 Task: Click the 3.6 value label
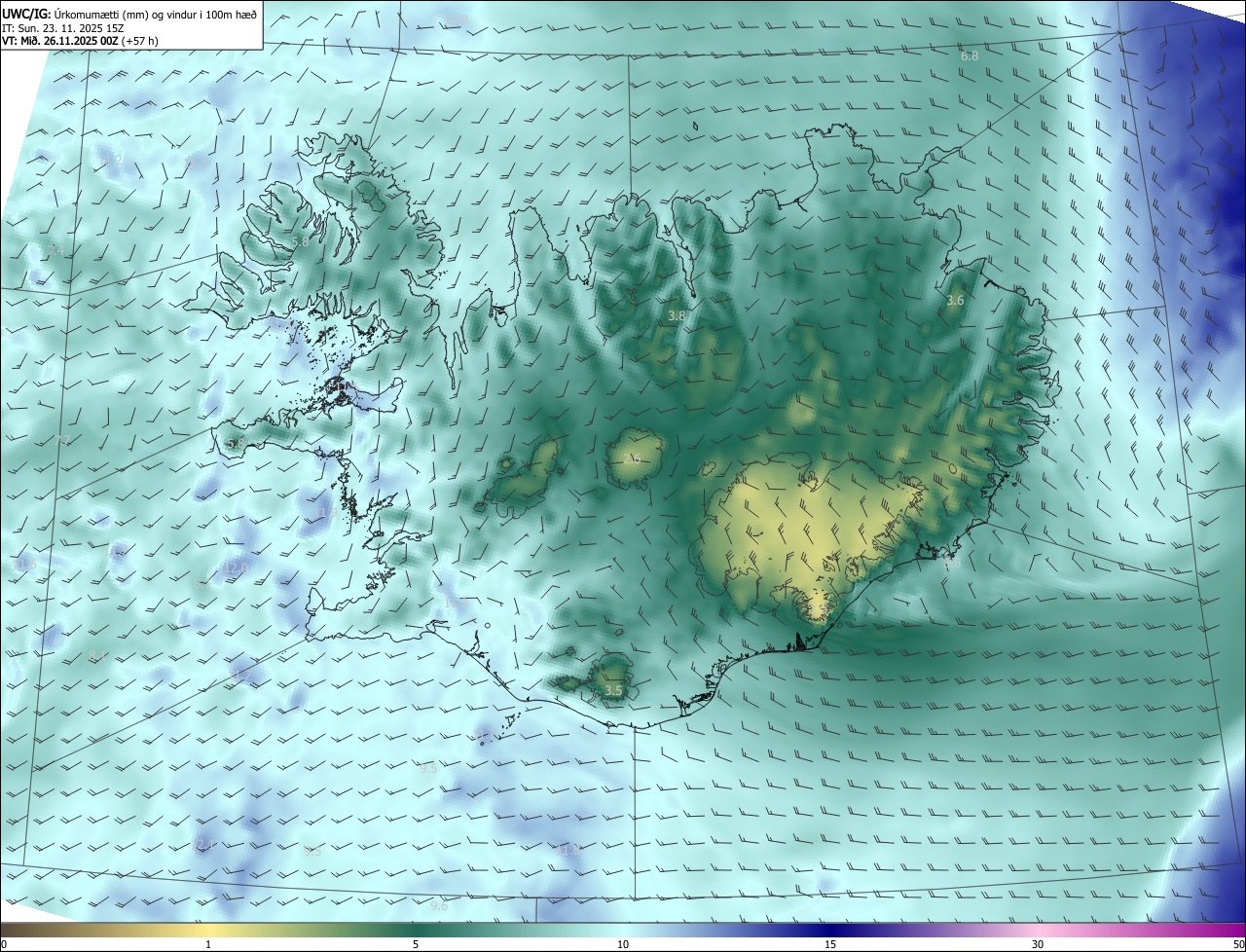point(955,301)
